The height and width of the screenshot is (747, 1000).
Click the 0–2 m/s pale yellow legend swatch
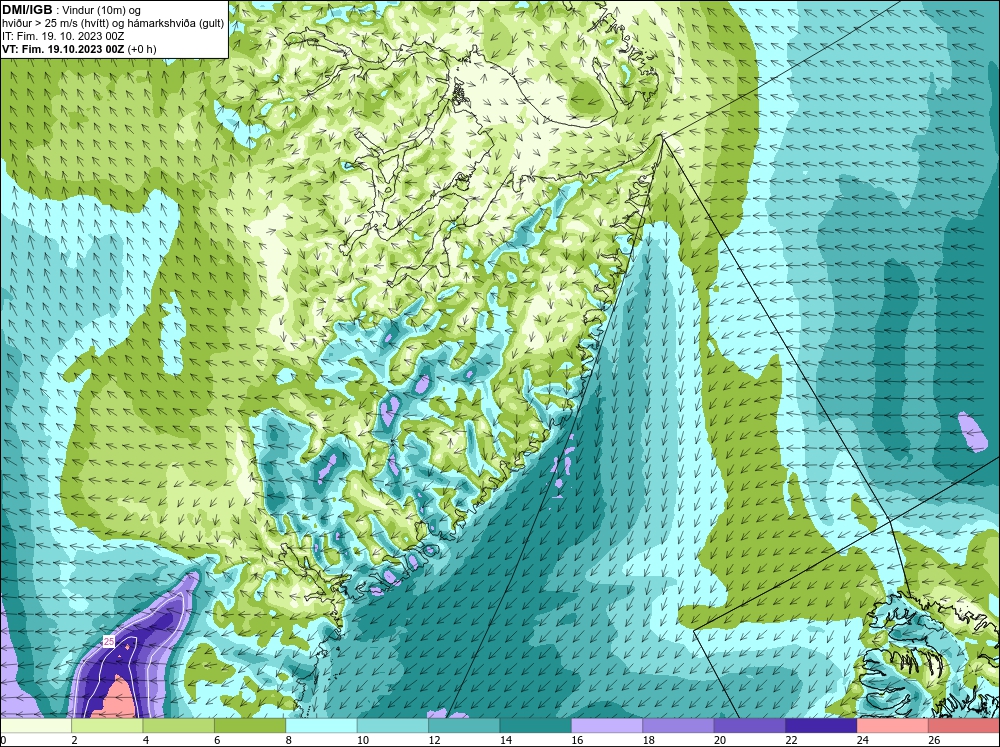[36, 725]
